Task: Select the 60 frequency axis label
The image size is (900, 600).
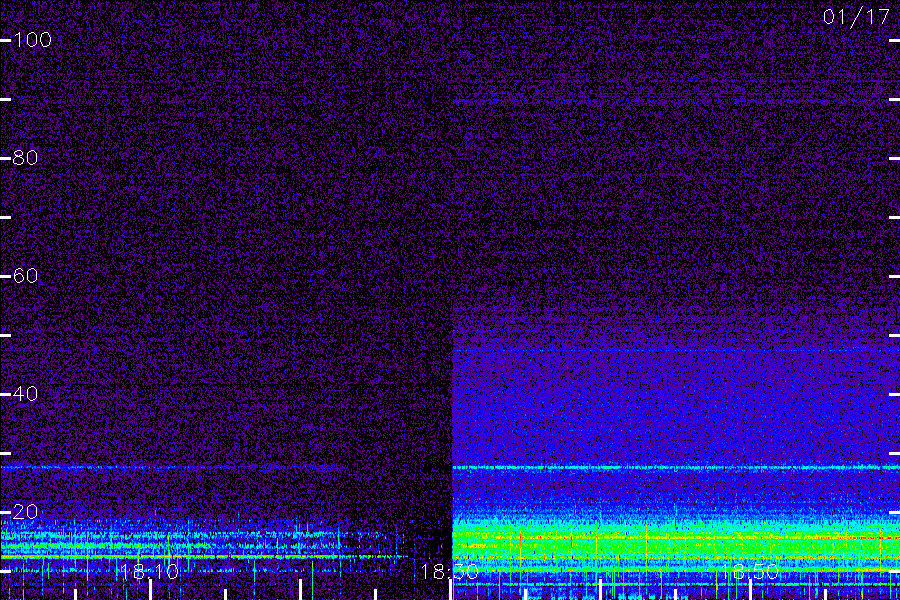Action: tap(26, 276)
